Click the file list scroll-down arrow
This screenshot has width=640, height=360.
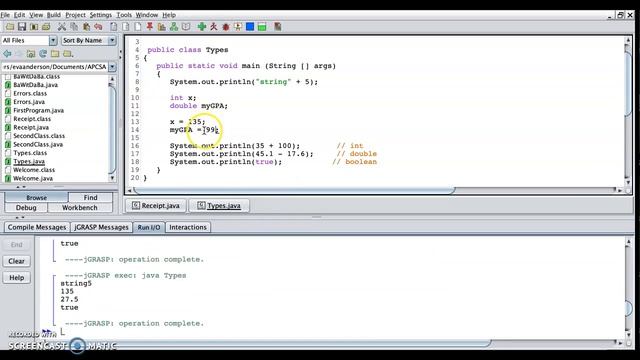click(112, 178)
